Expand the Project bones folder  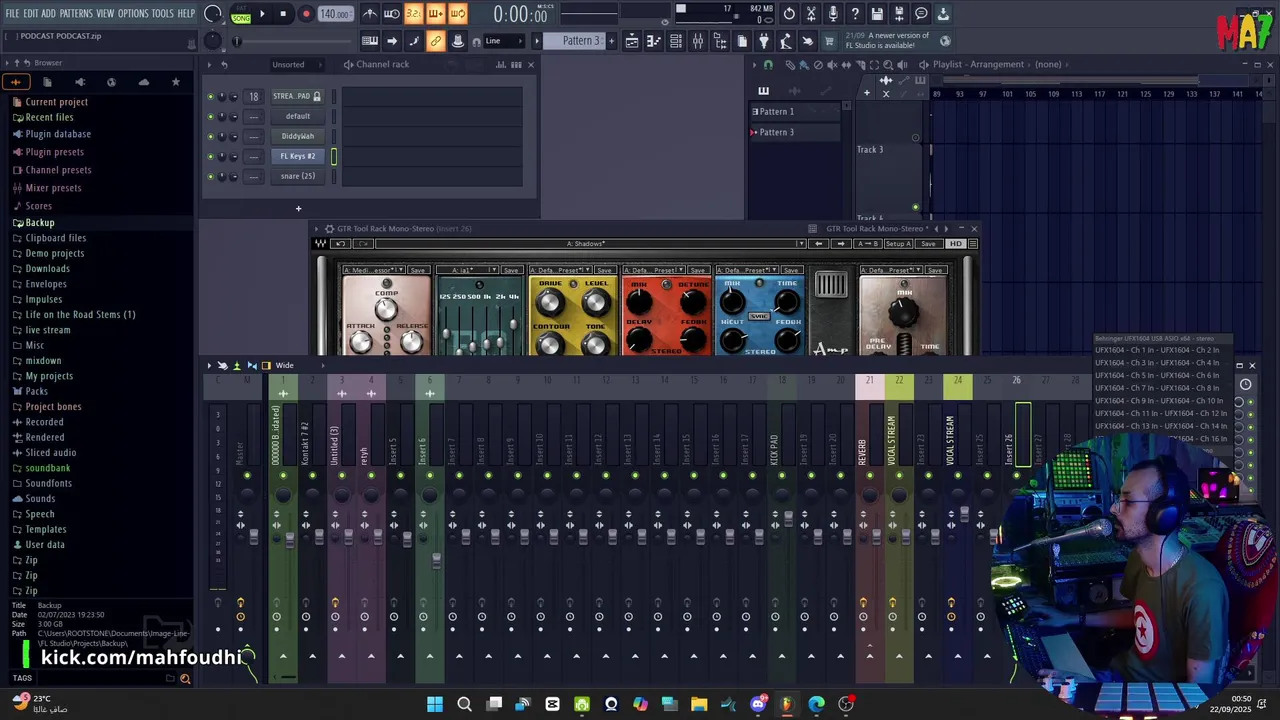[x=53, y=407]
